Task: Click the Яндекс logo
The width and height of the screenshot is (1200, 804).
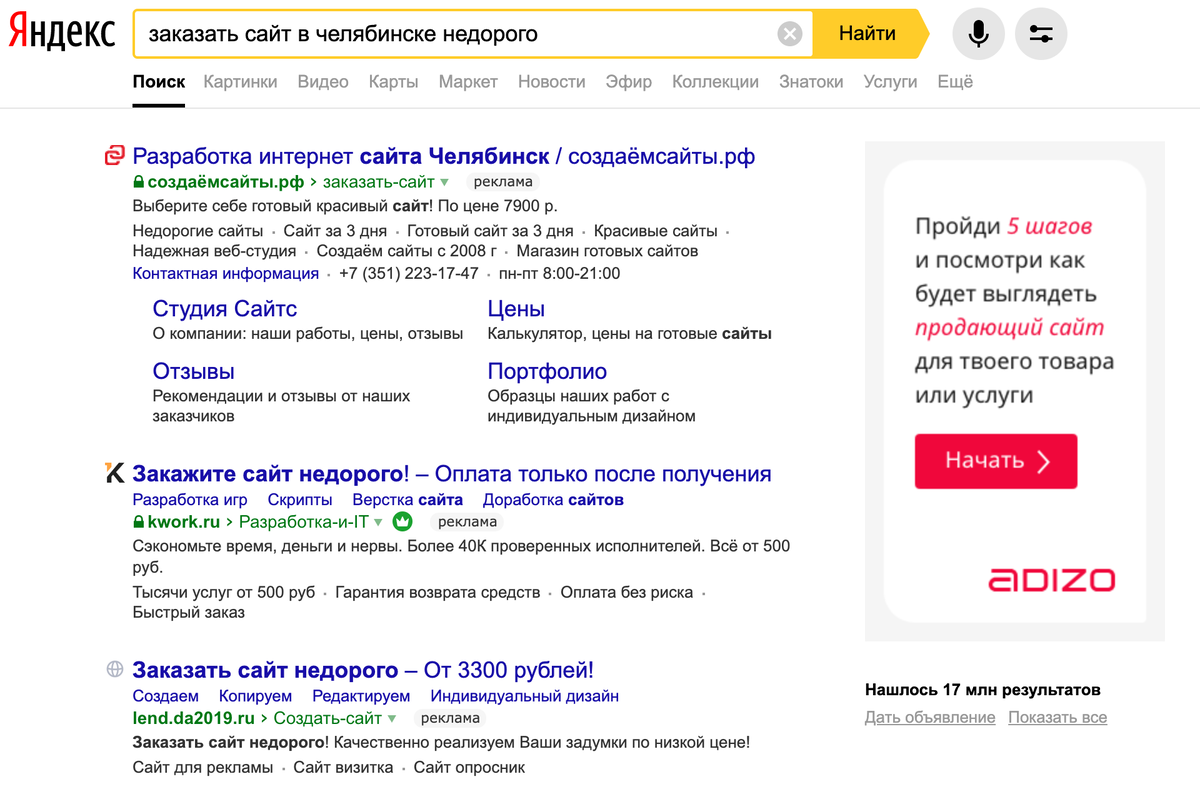Action: tap(62, 34)
